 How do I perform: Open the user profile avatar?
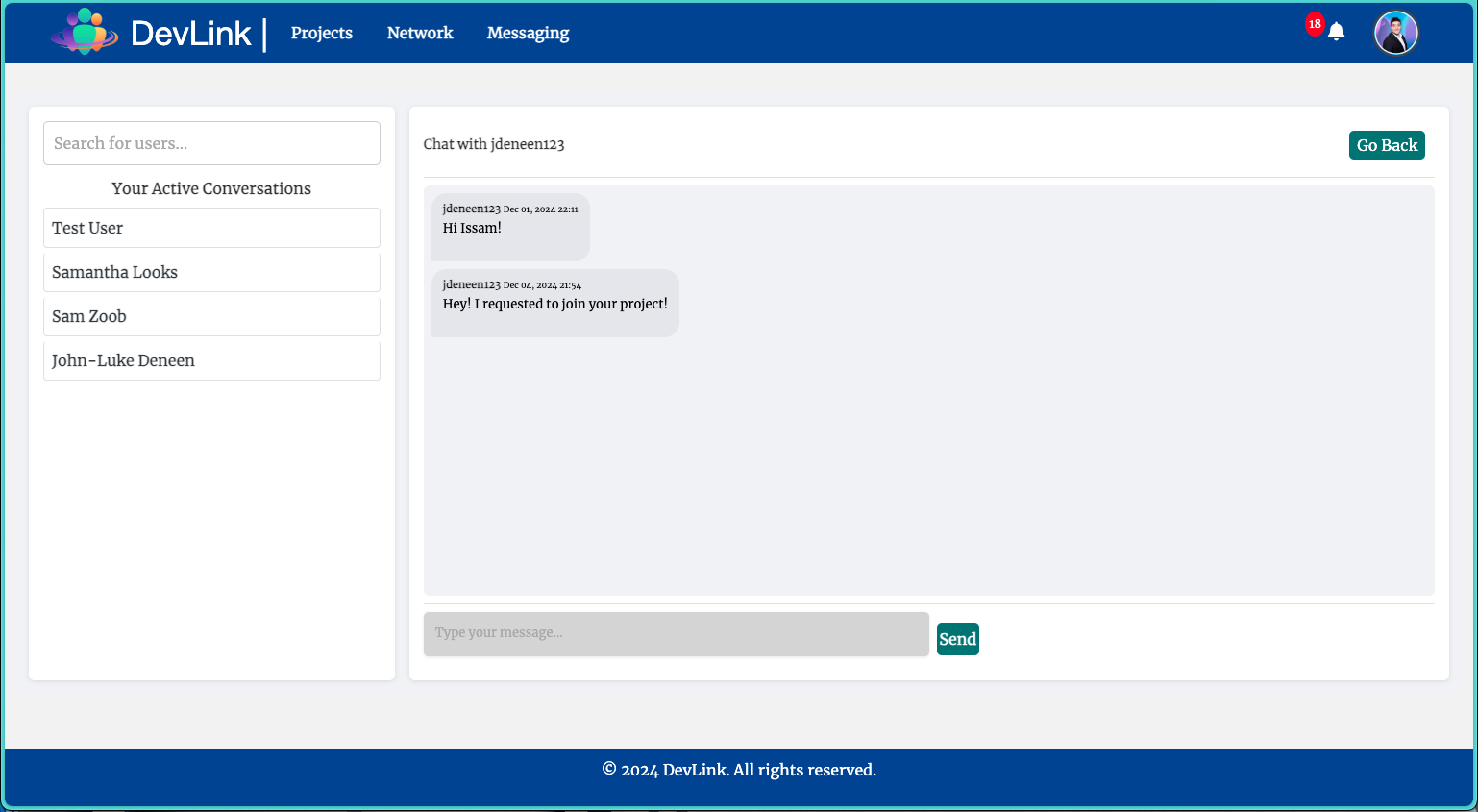1396,33
